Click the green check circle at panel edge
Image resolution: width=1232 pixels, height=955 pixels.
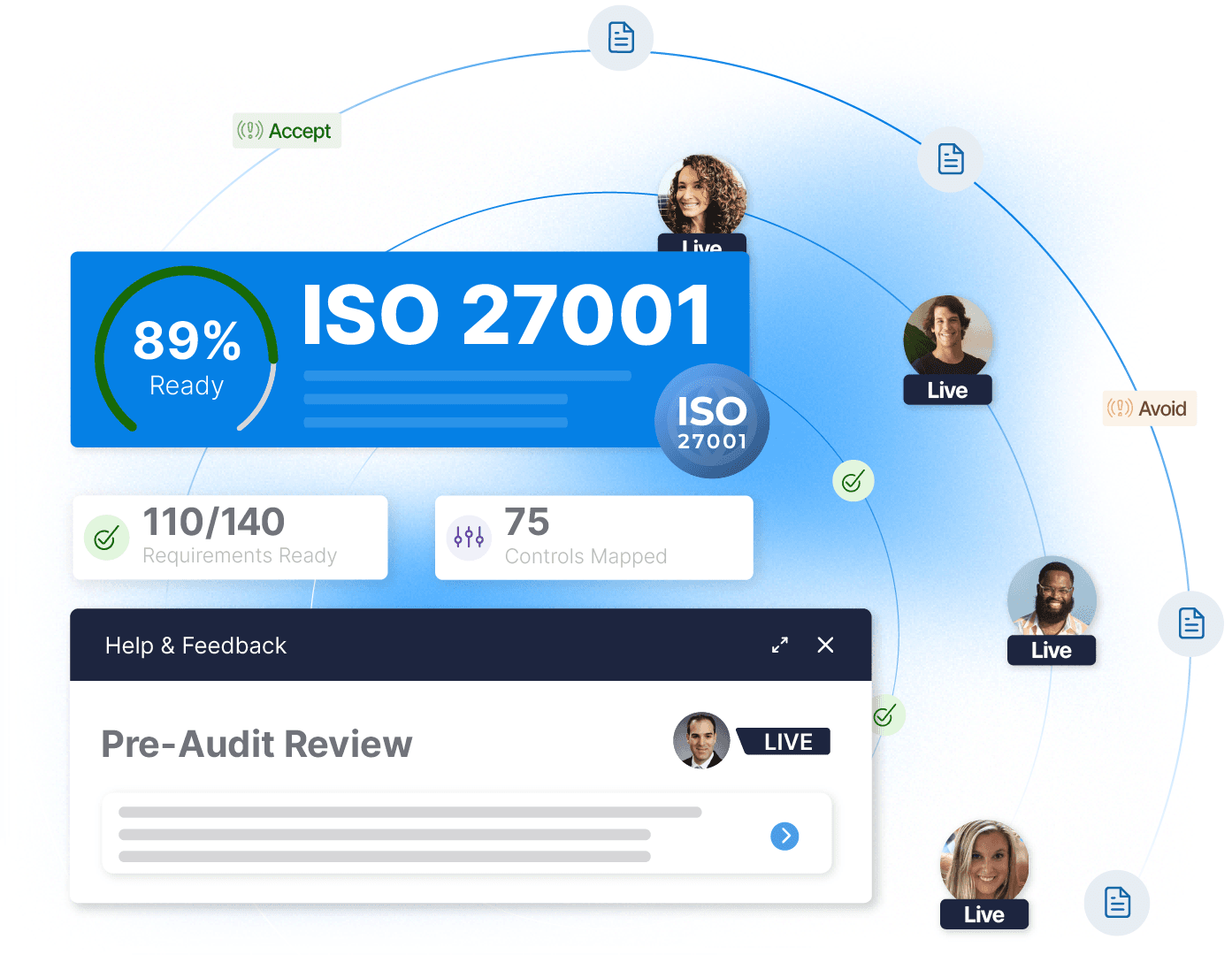(x=885, y=715)
